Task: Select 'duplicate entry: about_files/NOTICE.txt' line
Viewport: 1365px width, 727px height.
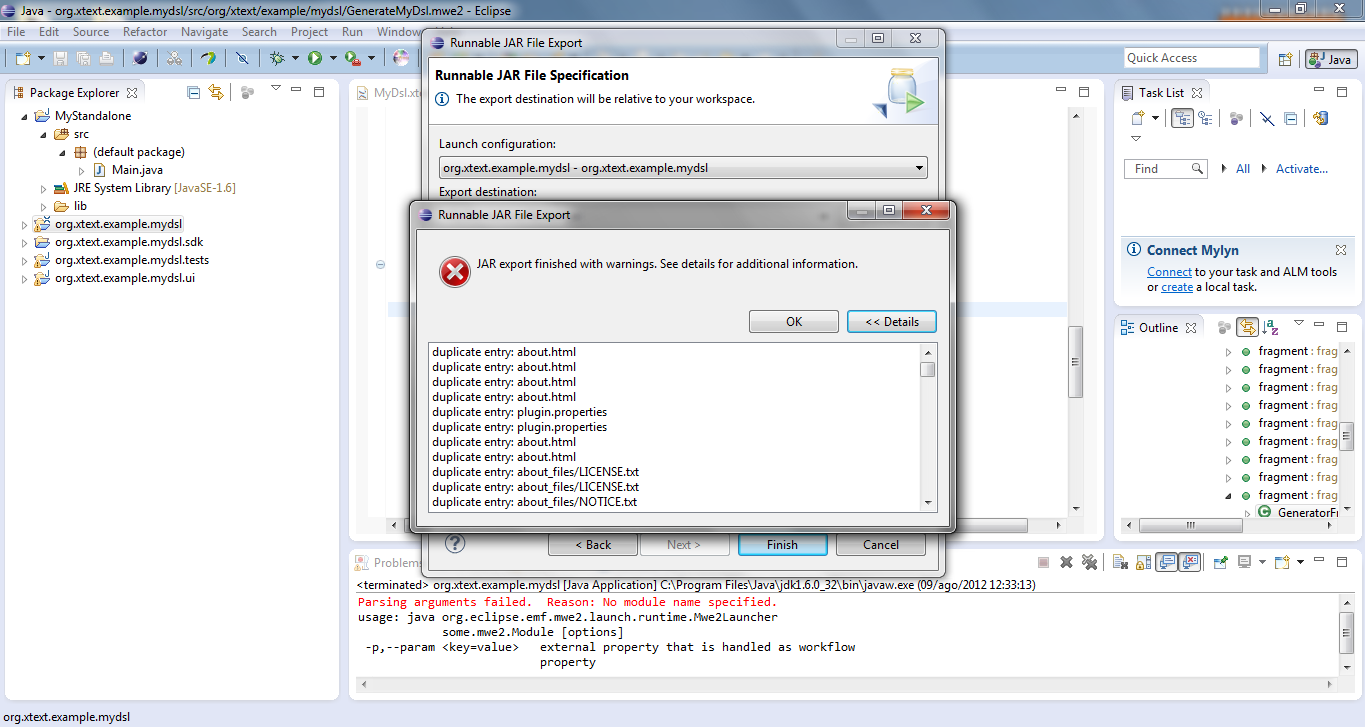Action: coord(534,502)
